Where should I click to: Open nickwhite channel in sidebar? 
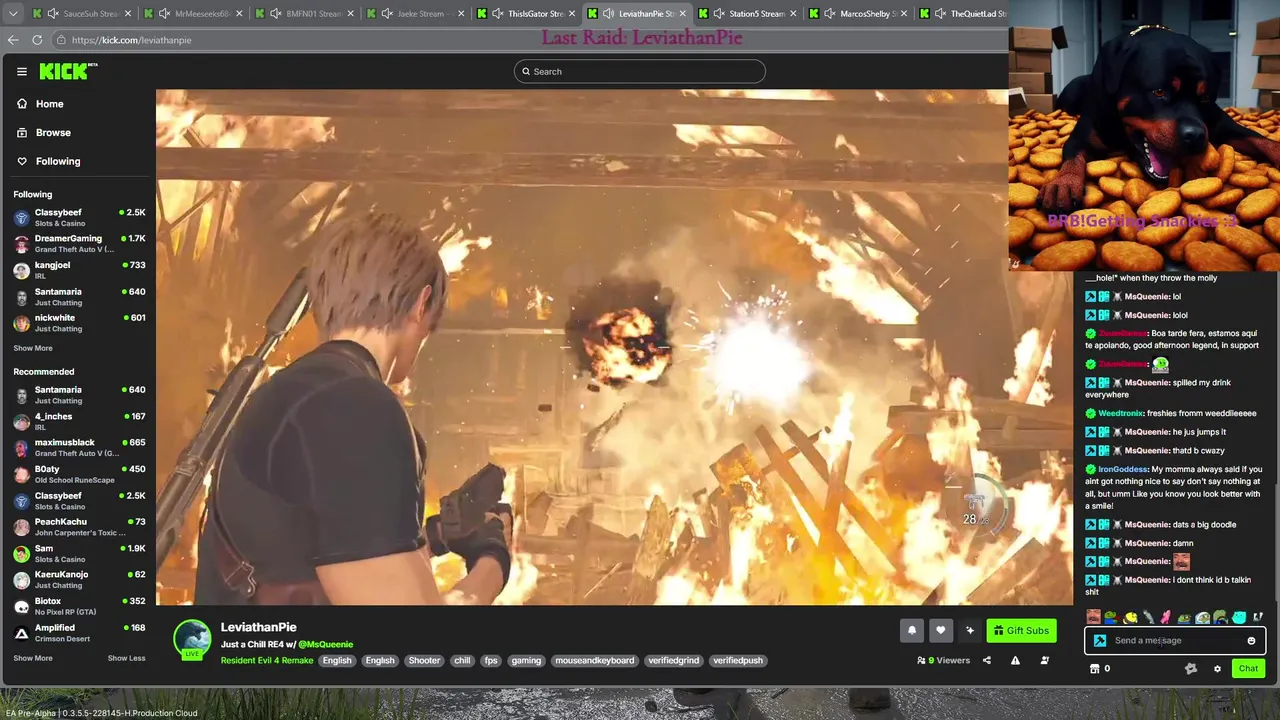click(78, 322)
